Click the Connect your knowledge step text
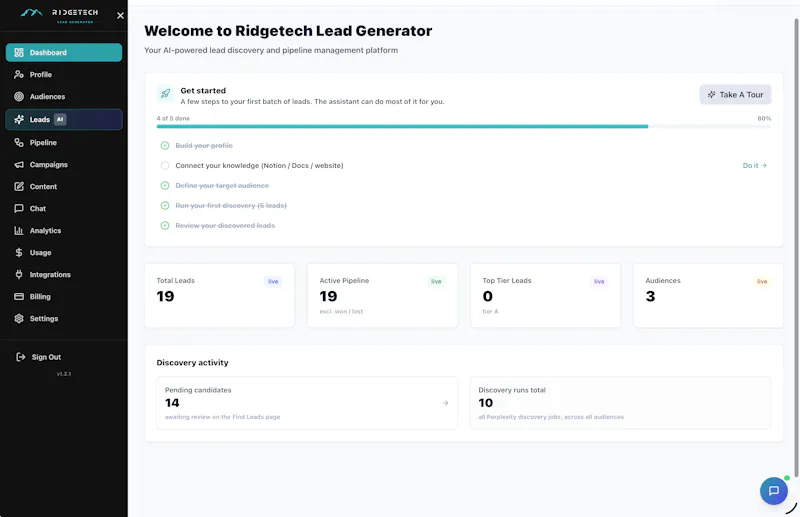The width and height of the screenshot is (800, 517). click(259, 165)
